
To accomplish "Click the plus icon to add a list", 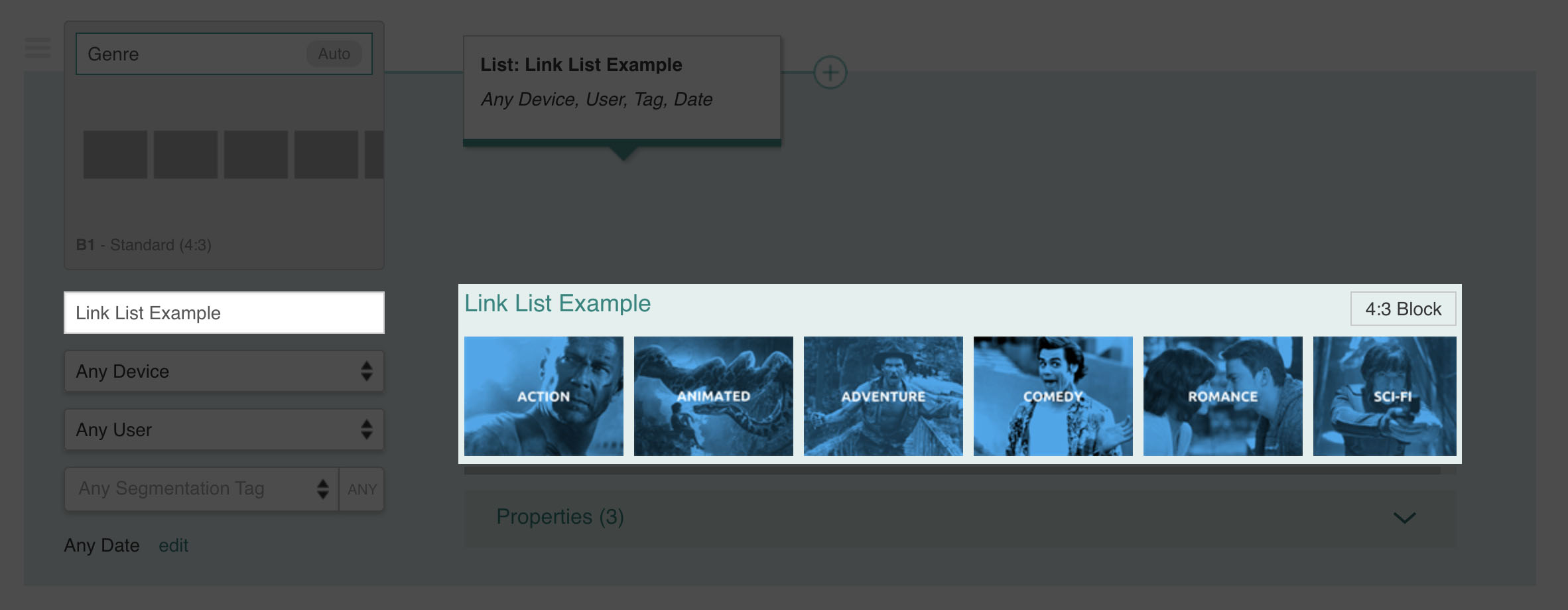I will point(830,72).
